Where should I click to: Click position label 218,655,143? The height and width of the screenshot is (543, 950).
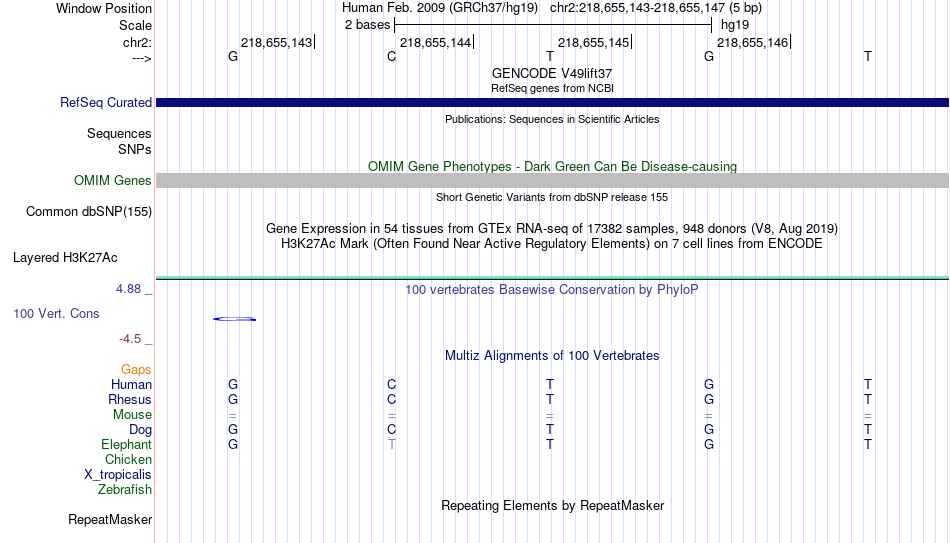(x=276, y=42)
